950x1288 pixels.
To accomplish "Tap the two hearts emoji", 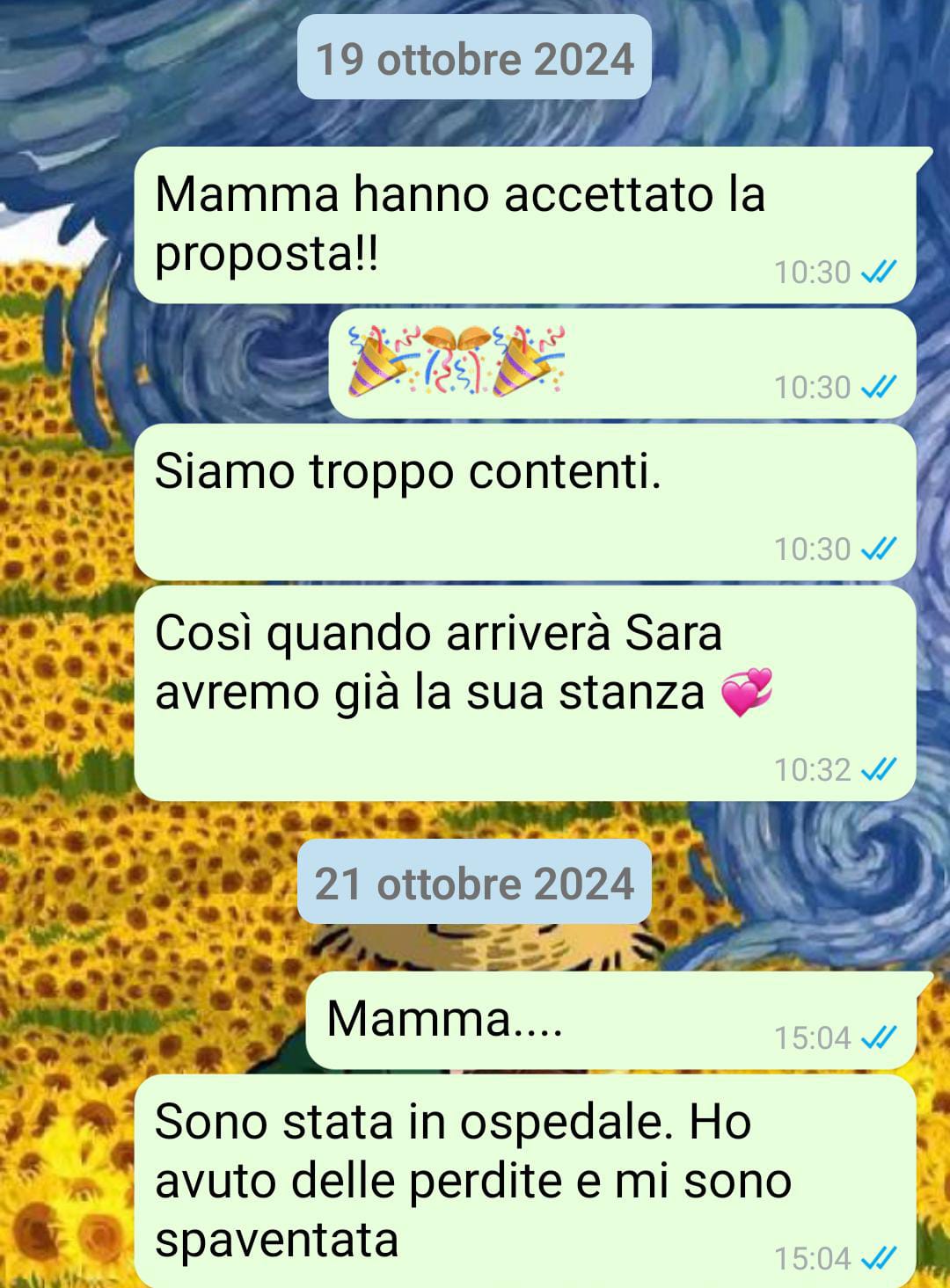I will 746,692.
